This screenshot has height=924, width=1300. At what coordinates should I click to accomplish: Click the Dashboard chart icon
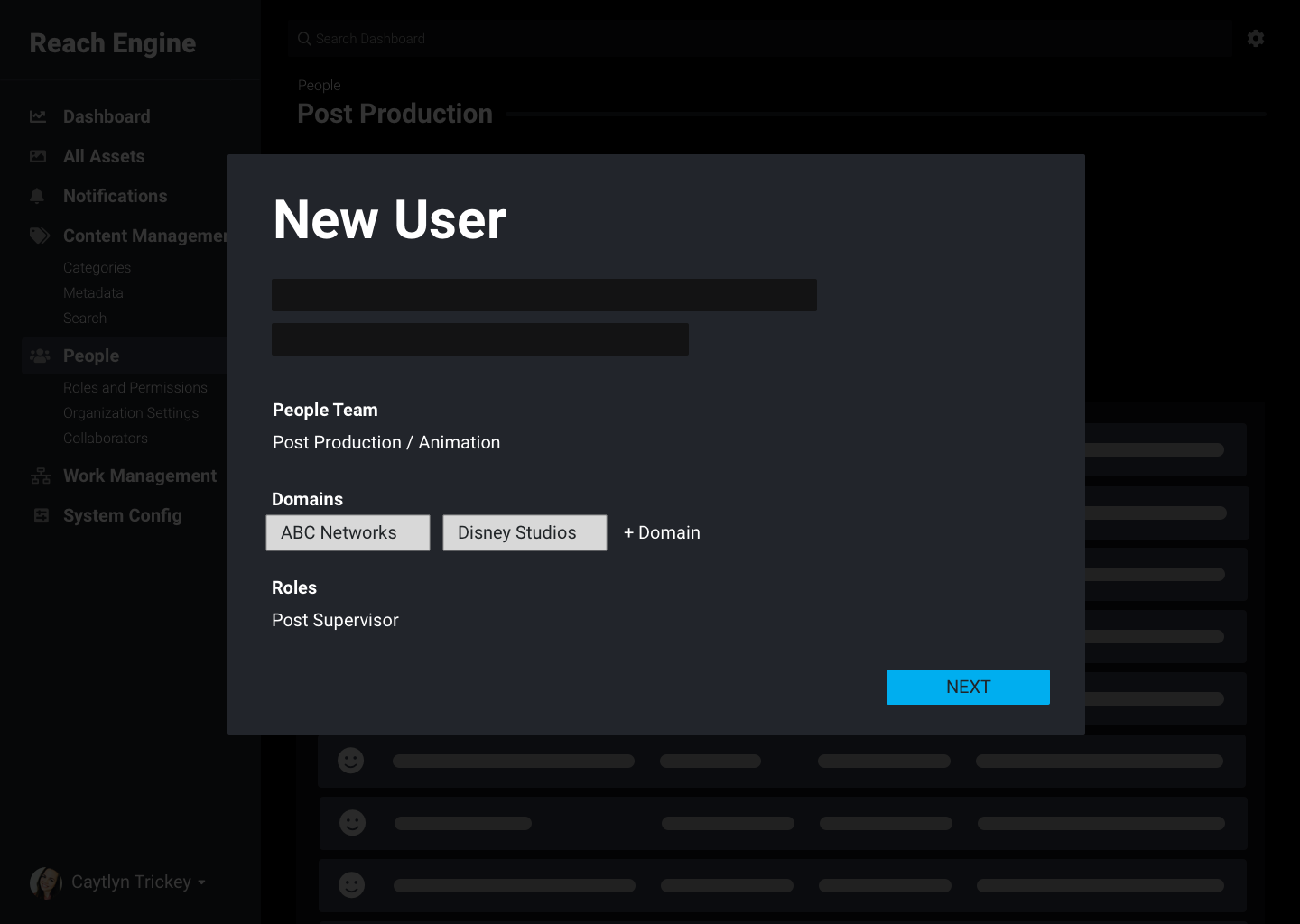point(38,116)
